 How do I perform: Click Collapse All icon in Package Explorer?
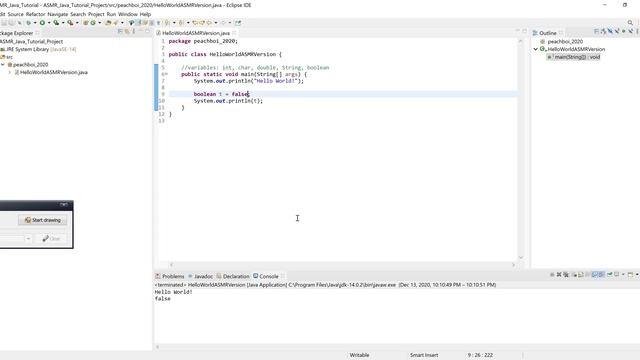[120, 31]
